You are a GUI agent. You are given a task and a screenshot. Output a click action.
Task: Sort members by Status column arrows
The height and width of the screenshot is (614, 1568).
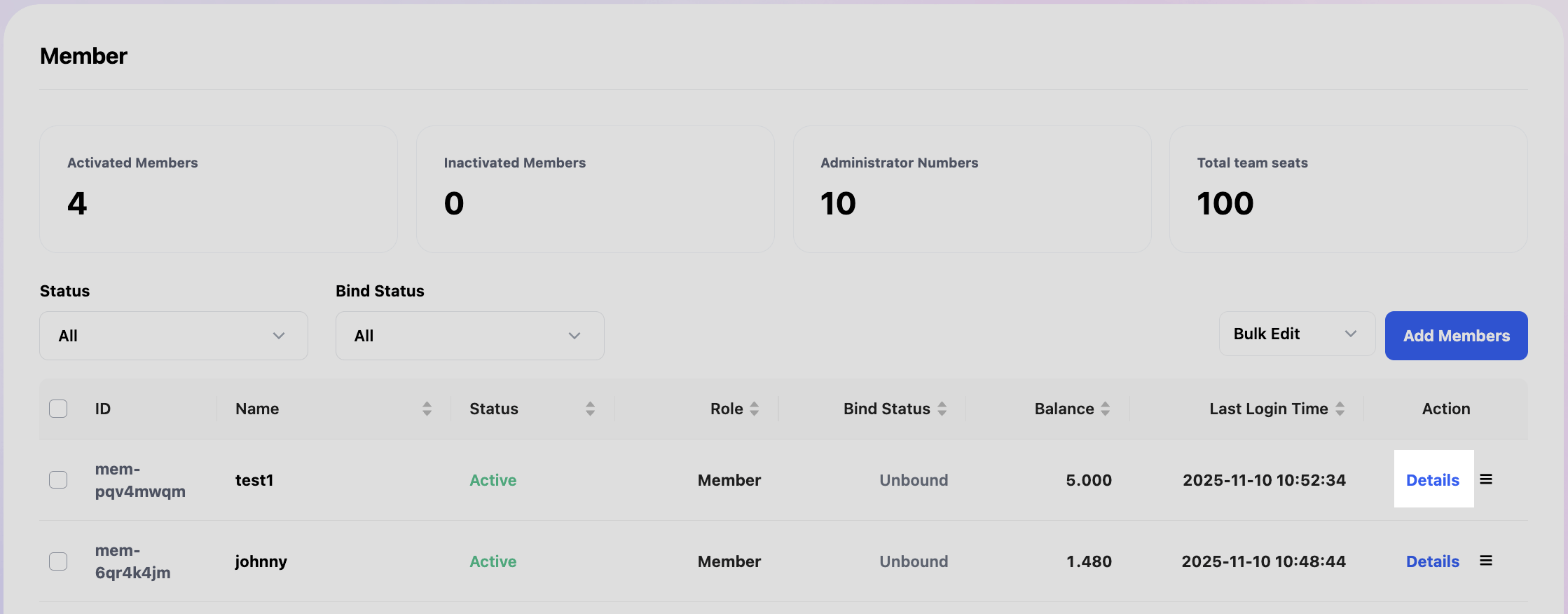coord(590,409)
